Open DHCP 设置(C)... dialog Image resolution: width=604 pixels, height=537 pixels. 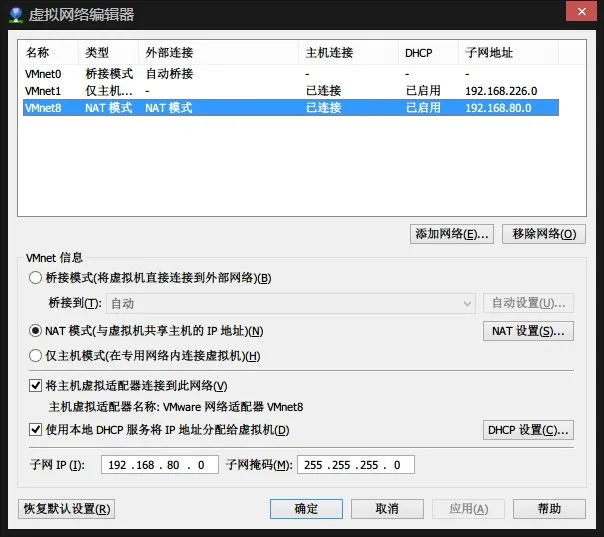click(528, 430)
